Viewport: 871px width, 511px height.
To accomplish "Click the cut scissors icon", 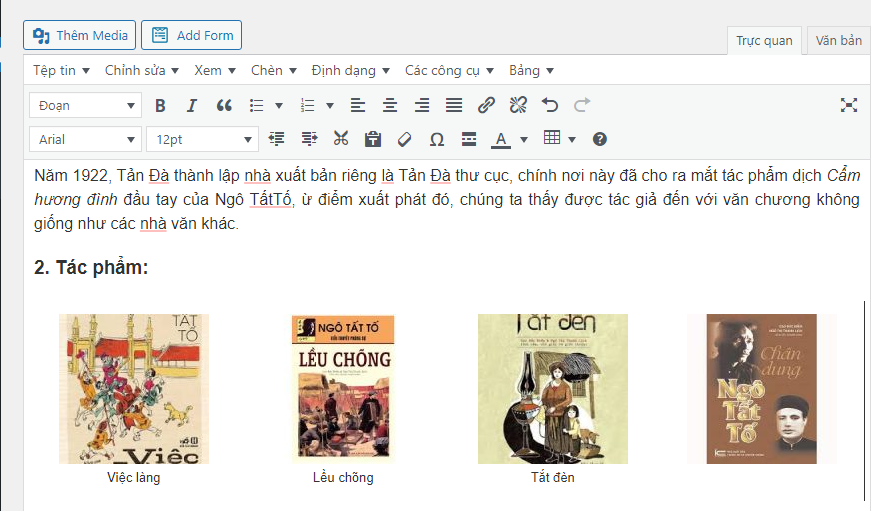I will 341,139.
